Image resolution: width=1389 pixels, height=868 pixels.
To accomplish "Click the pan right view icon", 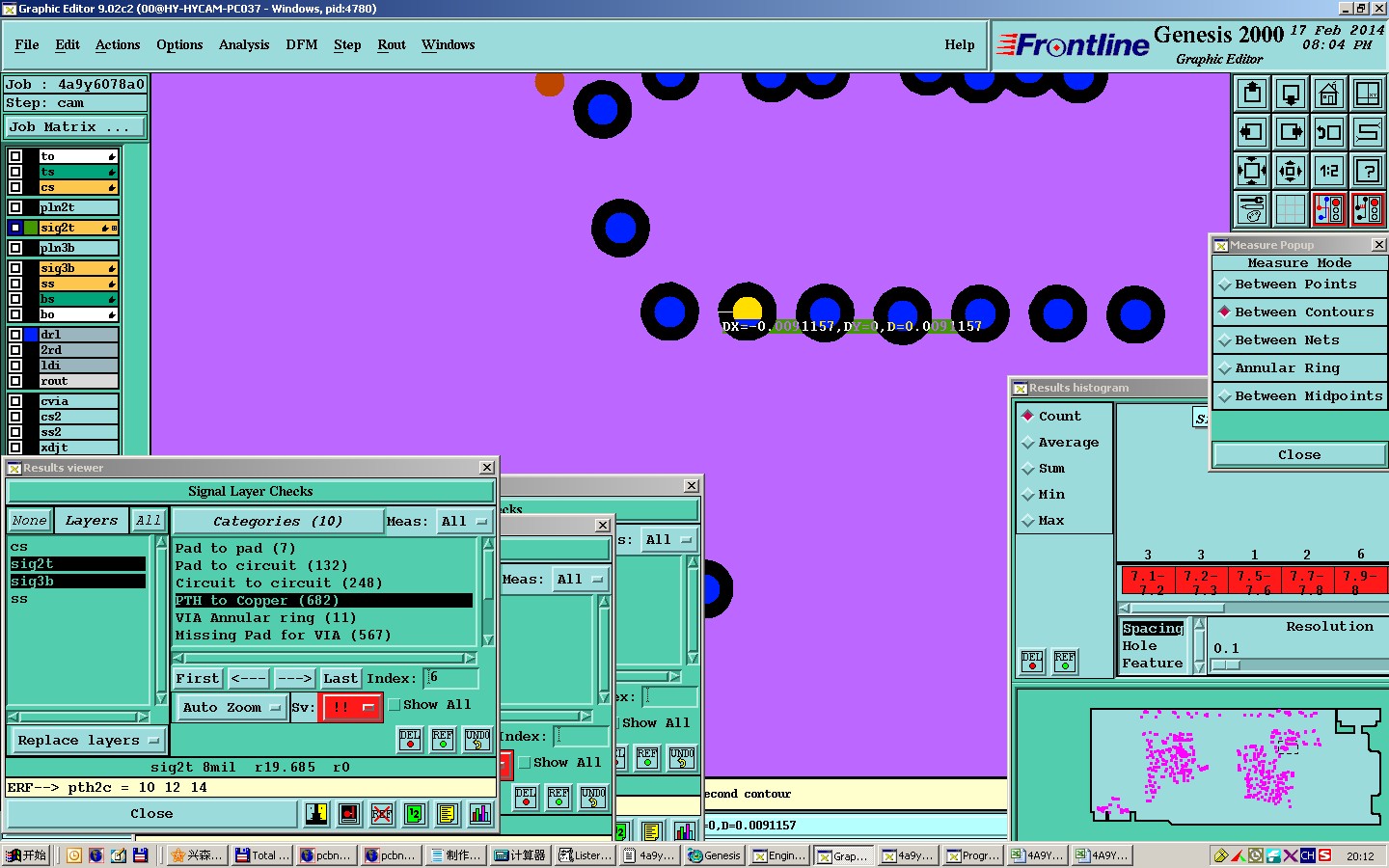I will [x=1291, y=132].
